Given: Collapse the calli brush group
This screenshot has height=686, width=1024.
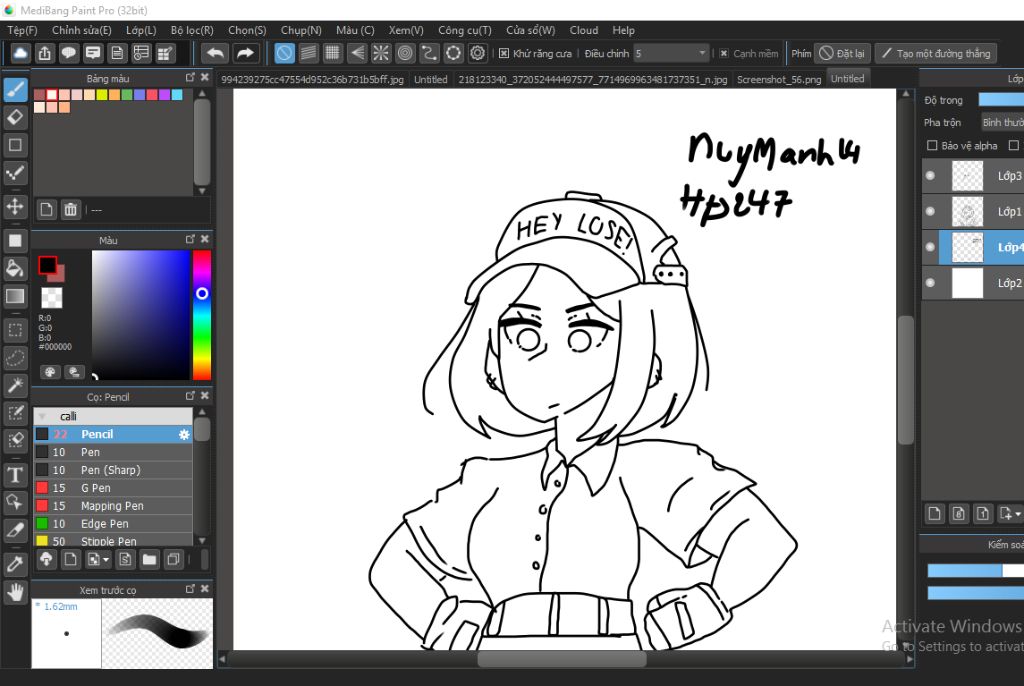Looking at the screenshot, I should 42,416.
